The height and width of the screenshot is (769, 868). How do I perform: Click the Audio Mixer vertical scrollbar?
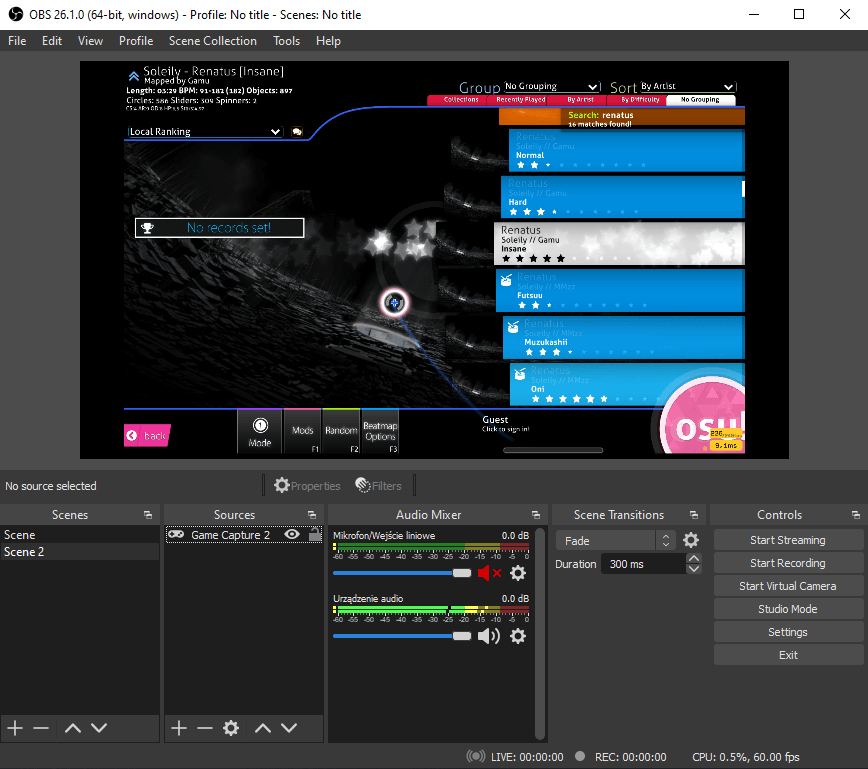540,634
